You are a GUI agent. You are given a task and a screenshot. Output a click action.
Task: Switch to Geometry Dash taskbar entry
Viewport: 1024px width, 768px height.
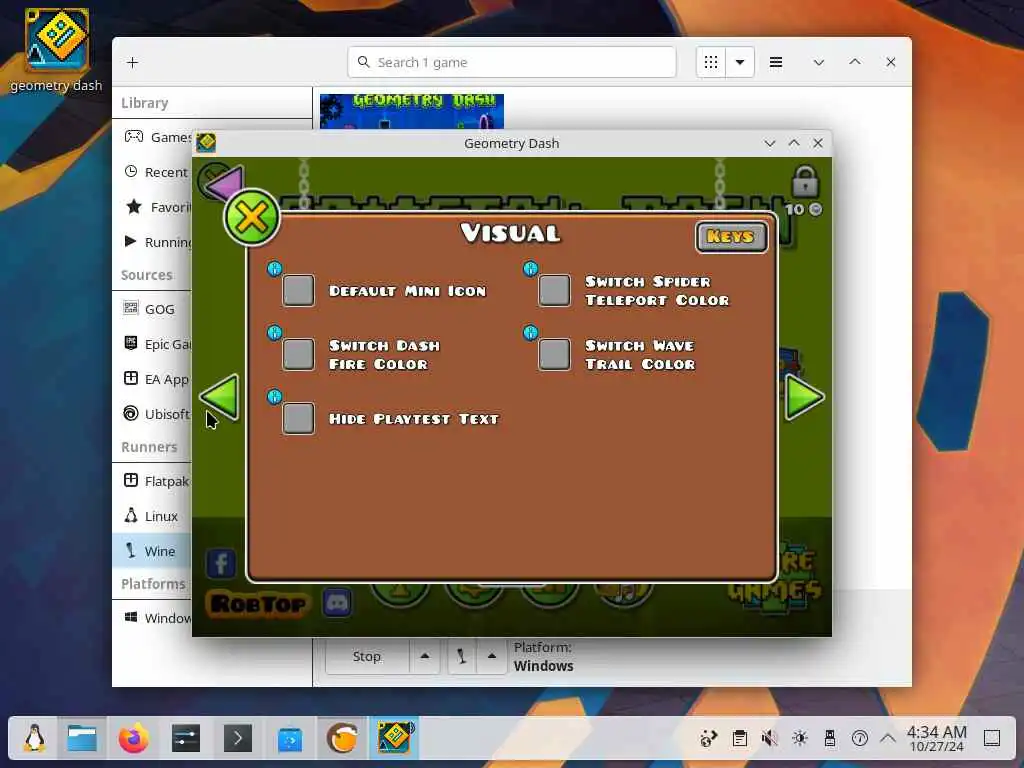tap(394, 739)
